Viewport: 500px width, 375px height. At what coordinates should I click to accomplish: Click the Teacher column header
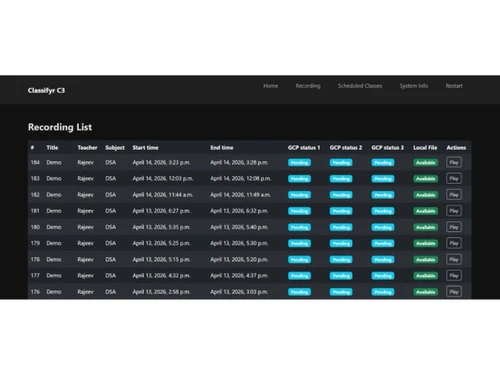click(x=87, y=147)
